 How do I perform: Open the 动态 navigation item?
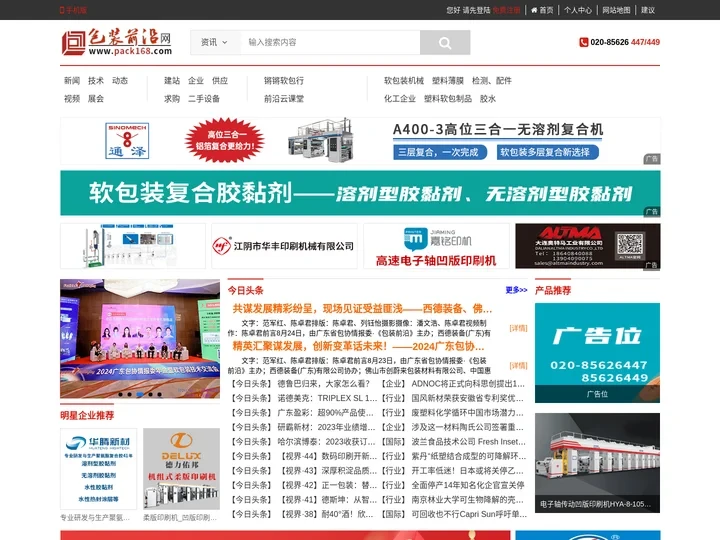(120, 81)
